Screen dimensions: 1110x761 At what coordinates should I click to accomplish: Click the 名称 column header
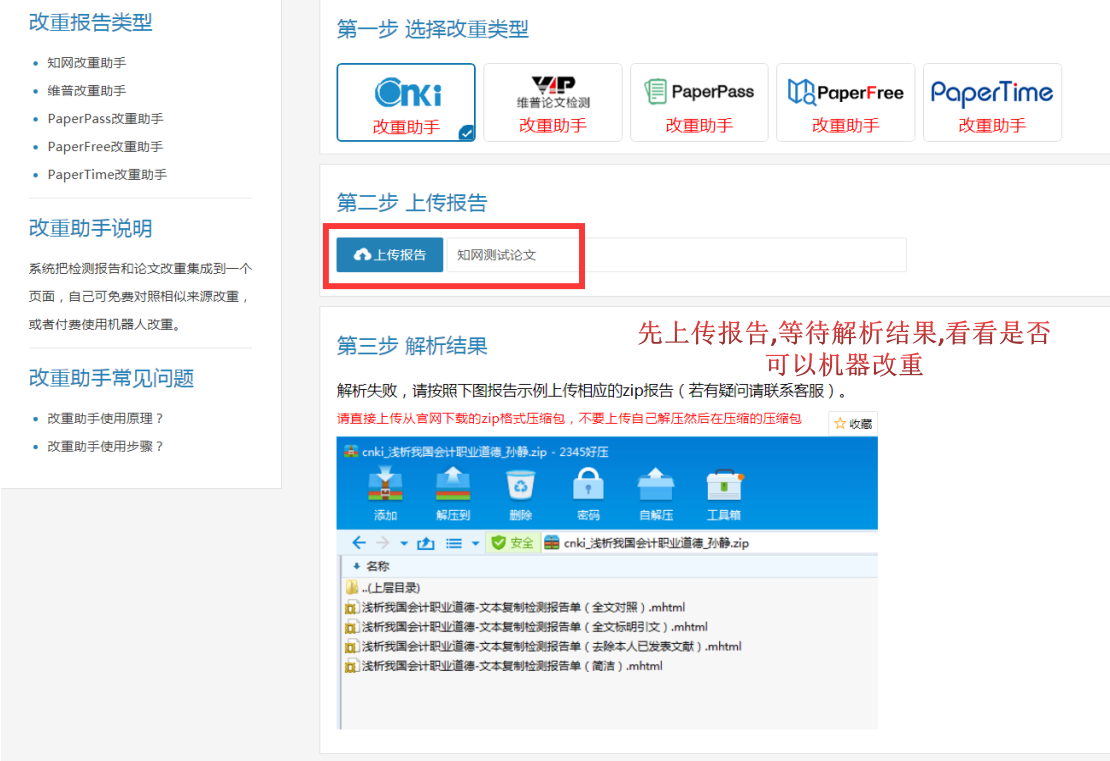point(377,566)
